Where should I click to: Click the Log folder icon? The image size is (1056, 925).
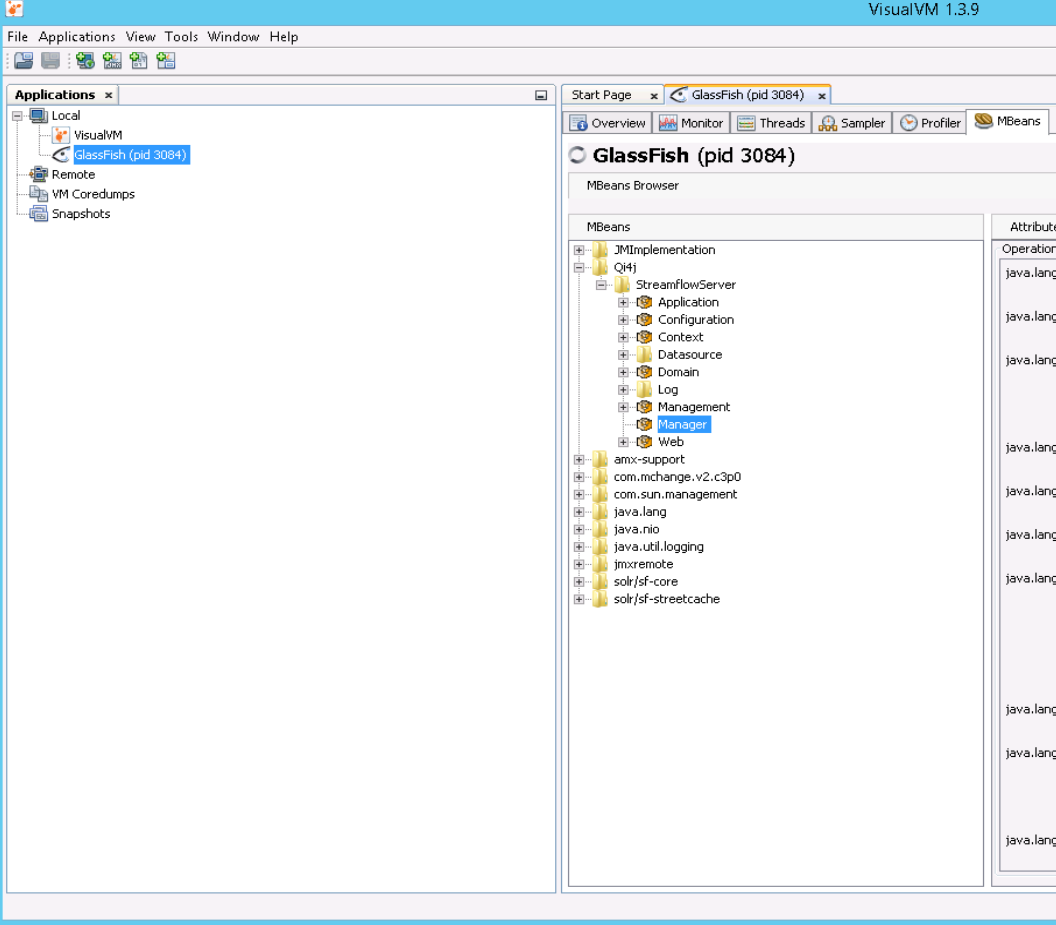click(645, 389)
